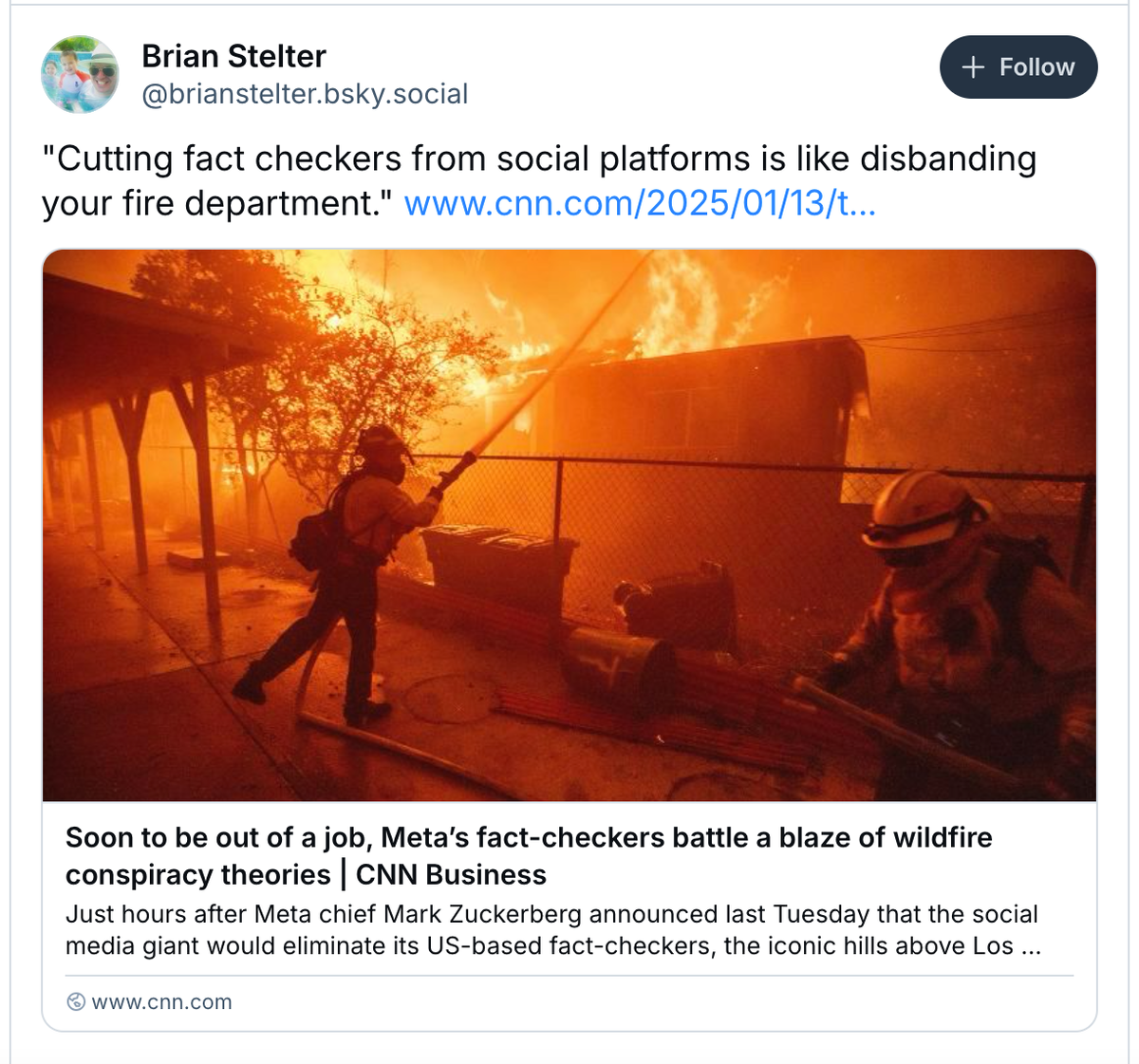Open the Brian Stelter display name

(x=233, y=56)
